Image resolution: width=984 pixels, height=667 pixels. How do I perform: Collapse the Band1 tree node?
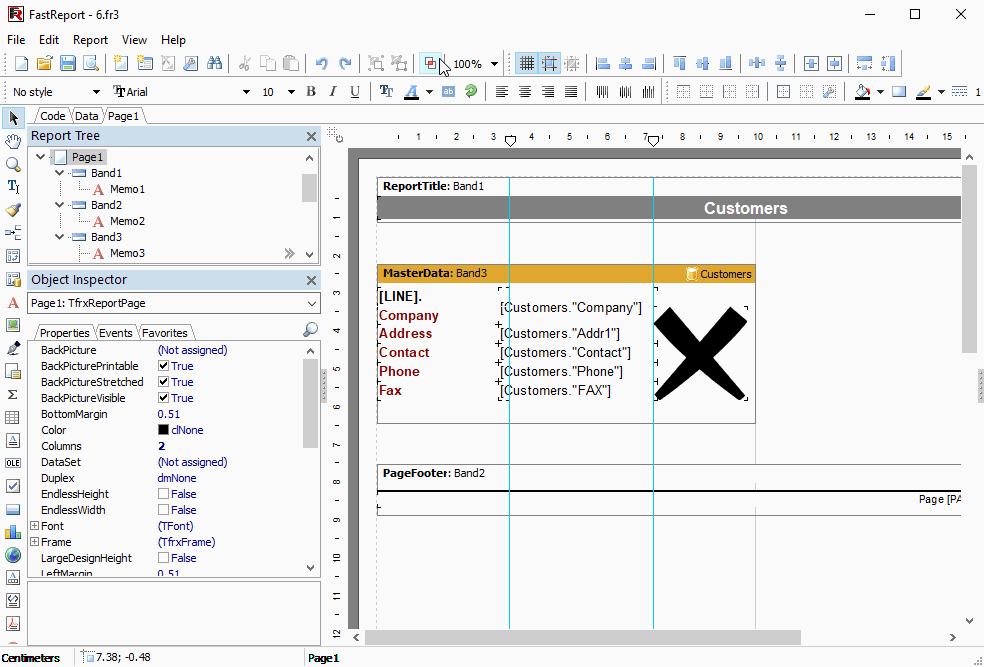[x=60, y=173]
